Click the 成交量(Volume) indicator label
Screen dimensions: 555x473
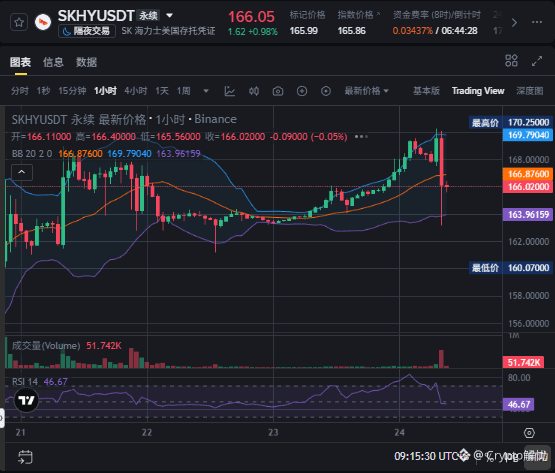pyautogui.click(x=46, y=346)
